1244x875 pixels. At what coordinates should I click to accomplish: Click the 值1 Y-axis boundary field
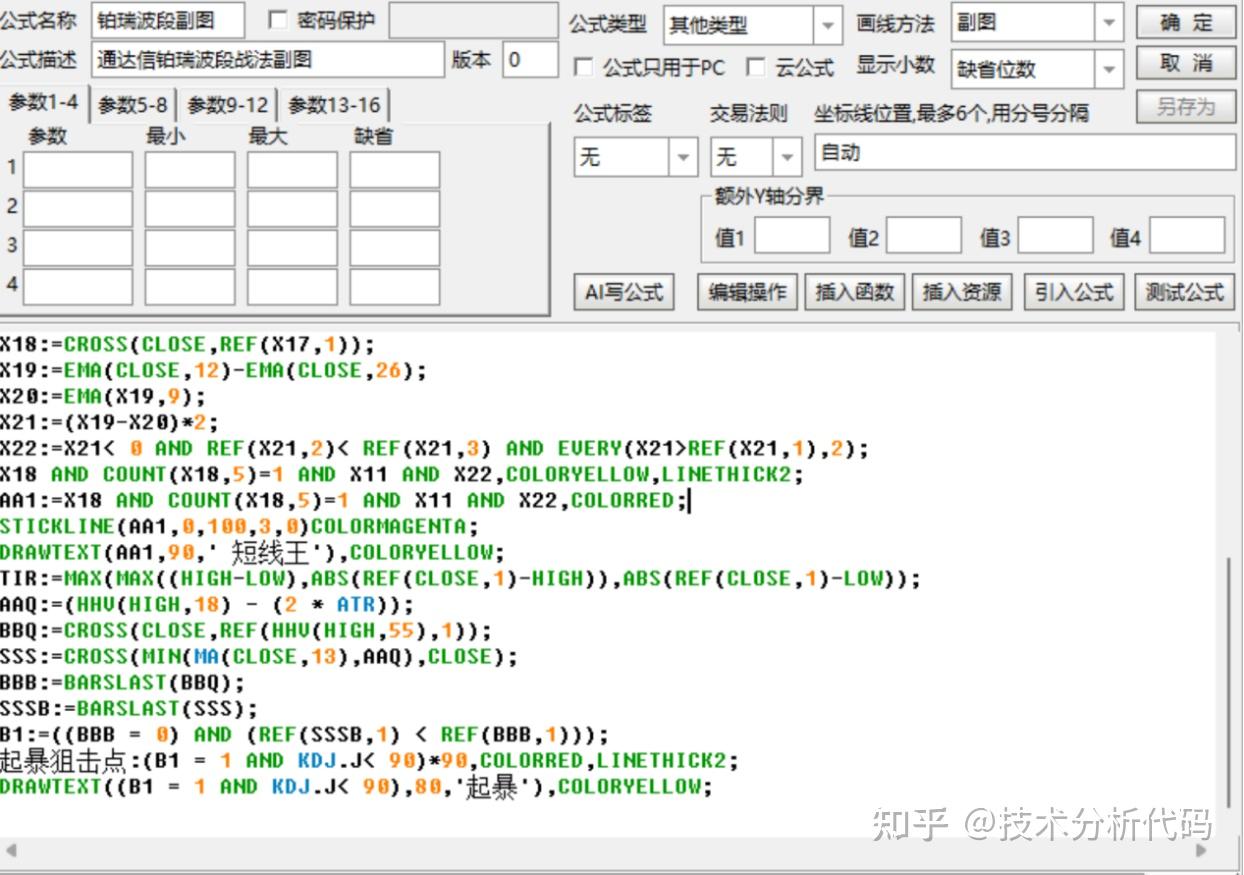tap(792, 236)
